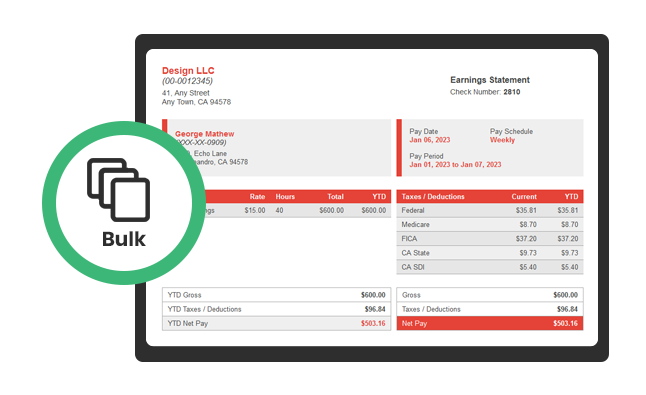Click the 'YTD Gross' row label
The image size is (646, 395).
click(x=185, y=295)
